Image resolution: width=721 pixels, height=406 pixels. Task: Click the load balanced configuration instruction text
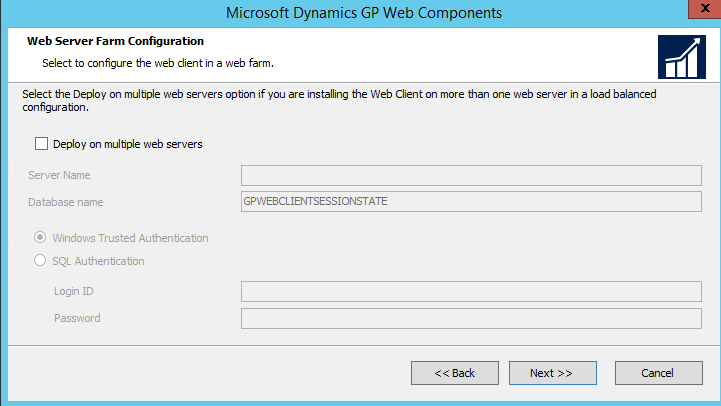pos(340,101)
